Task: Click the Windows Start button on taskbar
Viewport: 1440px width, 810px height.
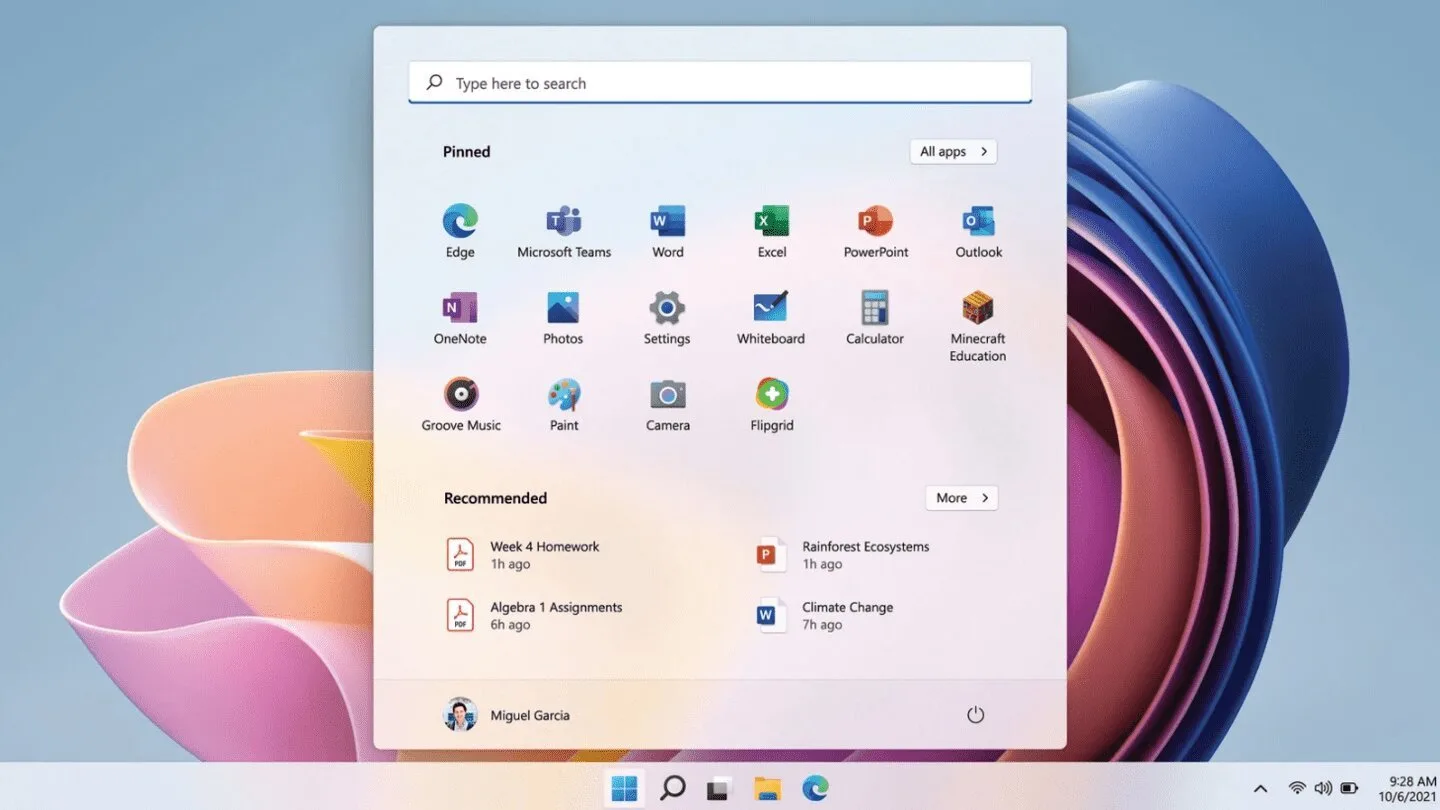Action: (x=625, y=788)
